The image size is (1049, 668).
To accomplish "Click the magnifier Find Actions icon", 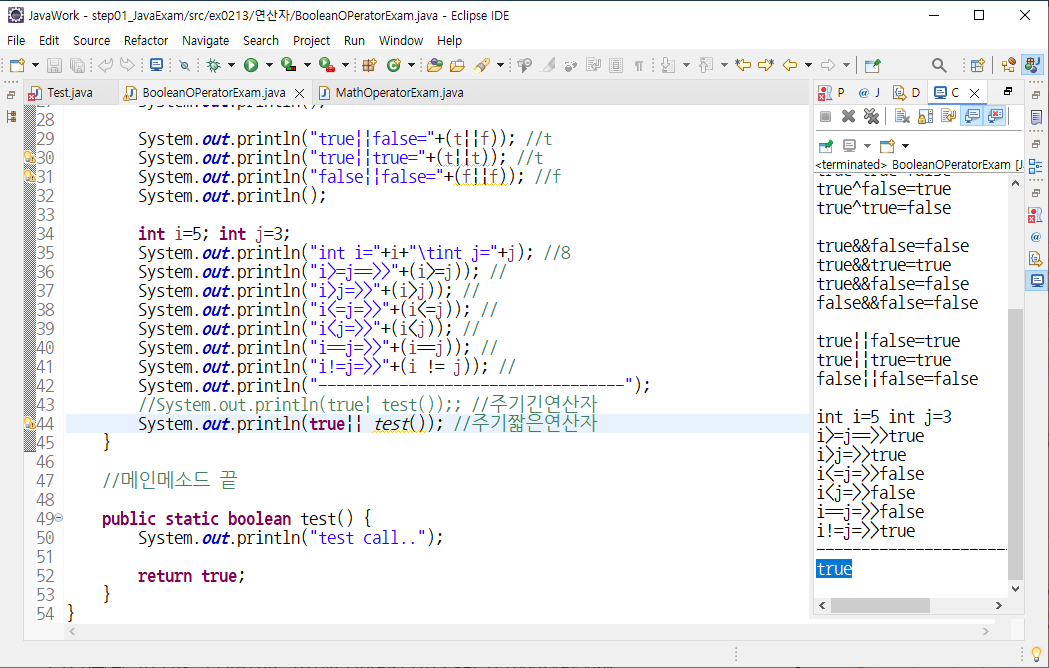I will click(x=939, y=65).
